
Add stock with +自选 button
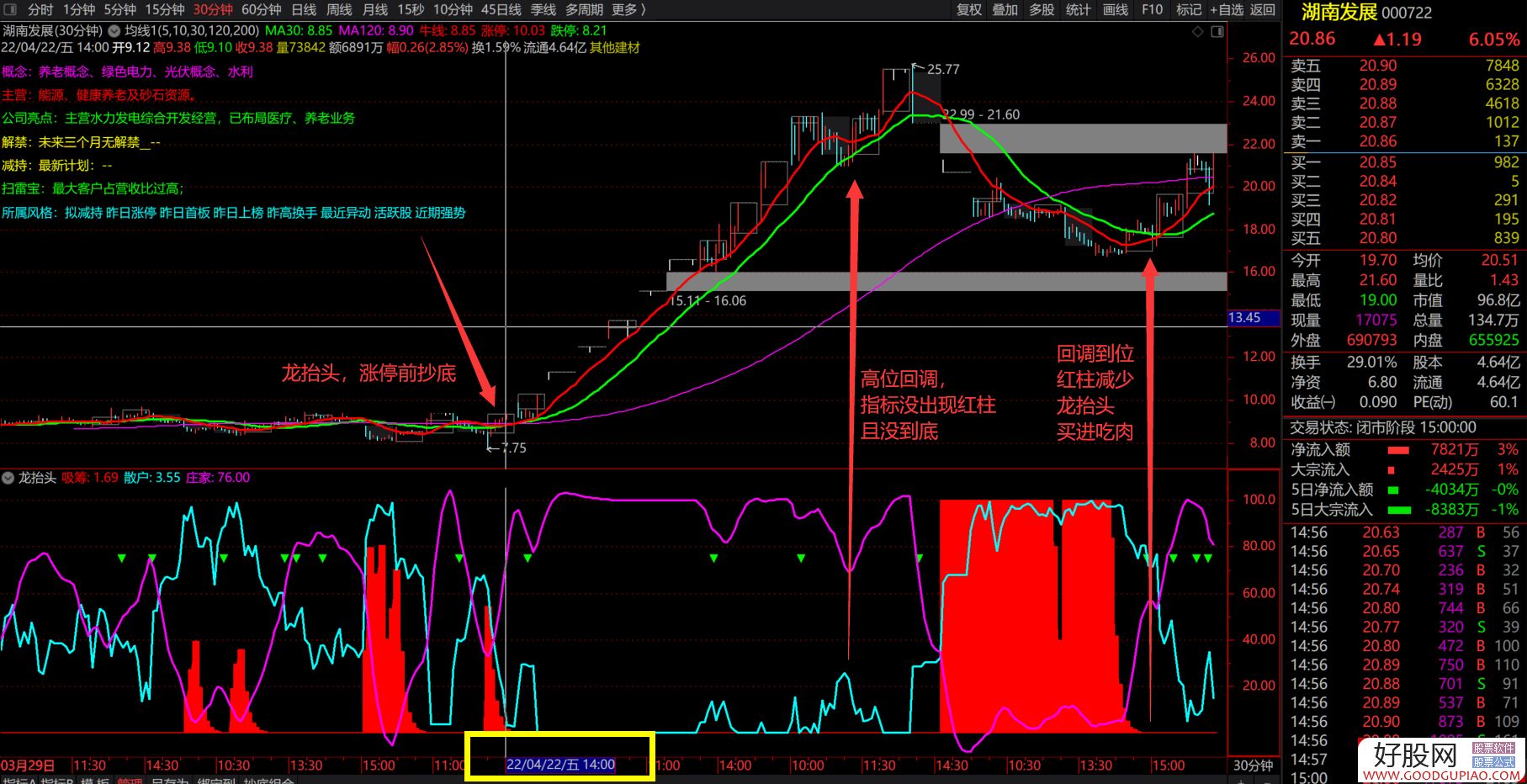pos(1227,9)
